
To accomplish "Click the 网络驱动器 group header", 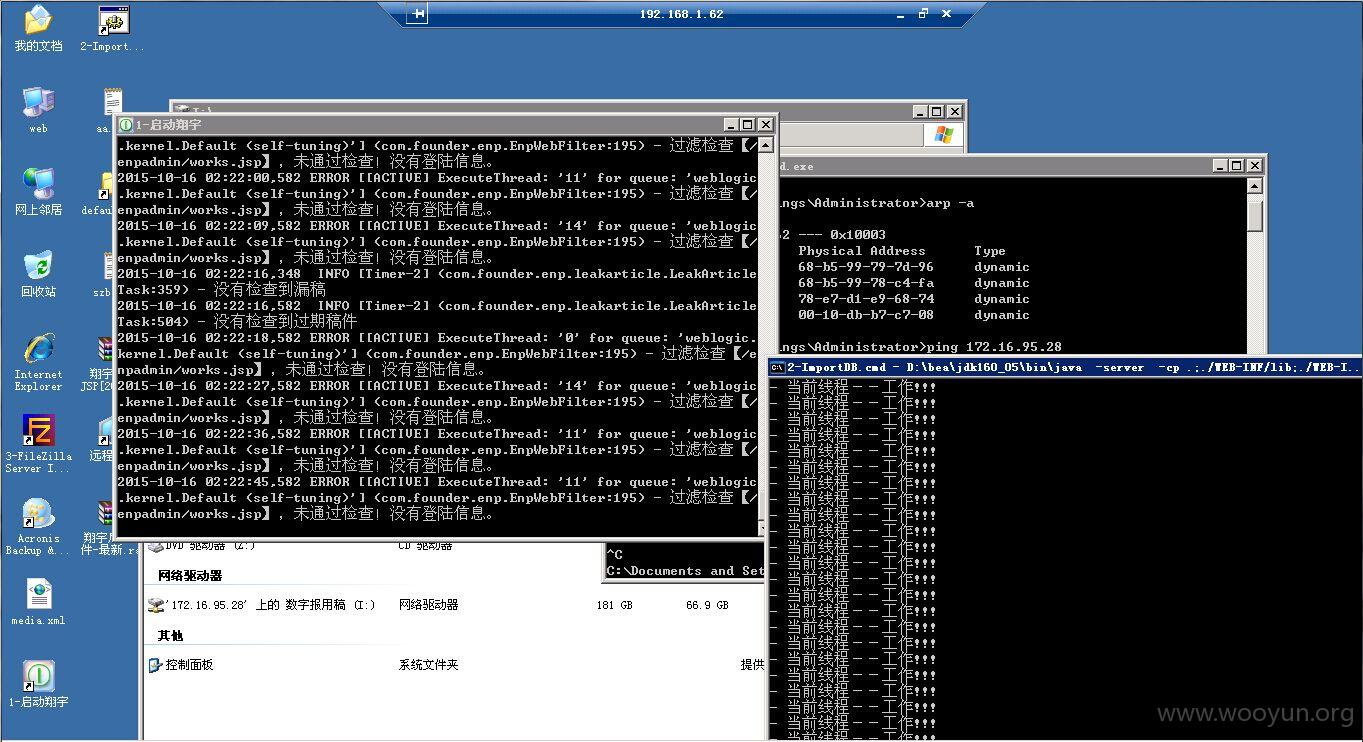I will [190, 576].
